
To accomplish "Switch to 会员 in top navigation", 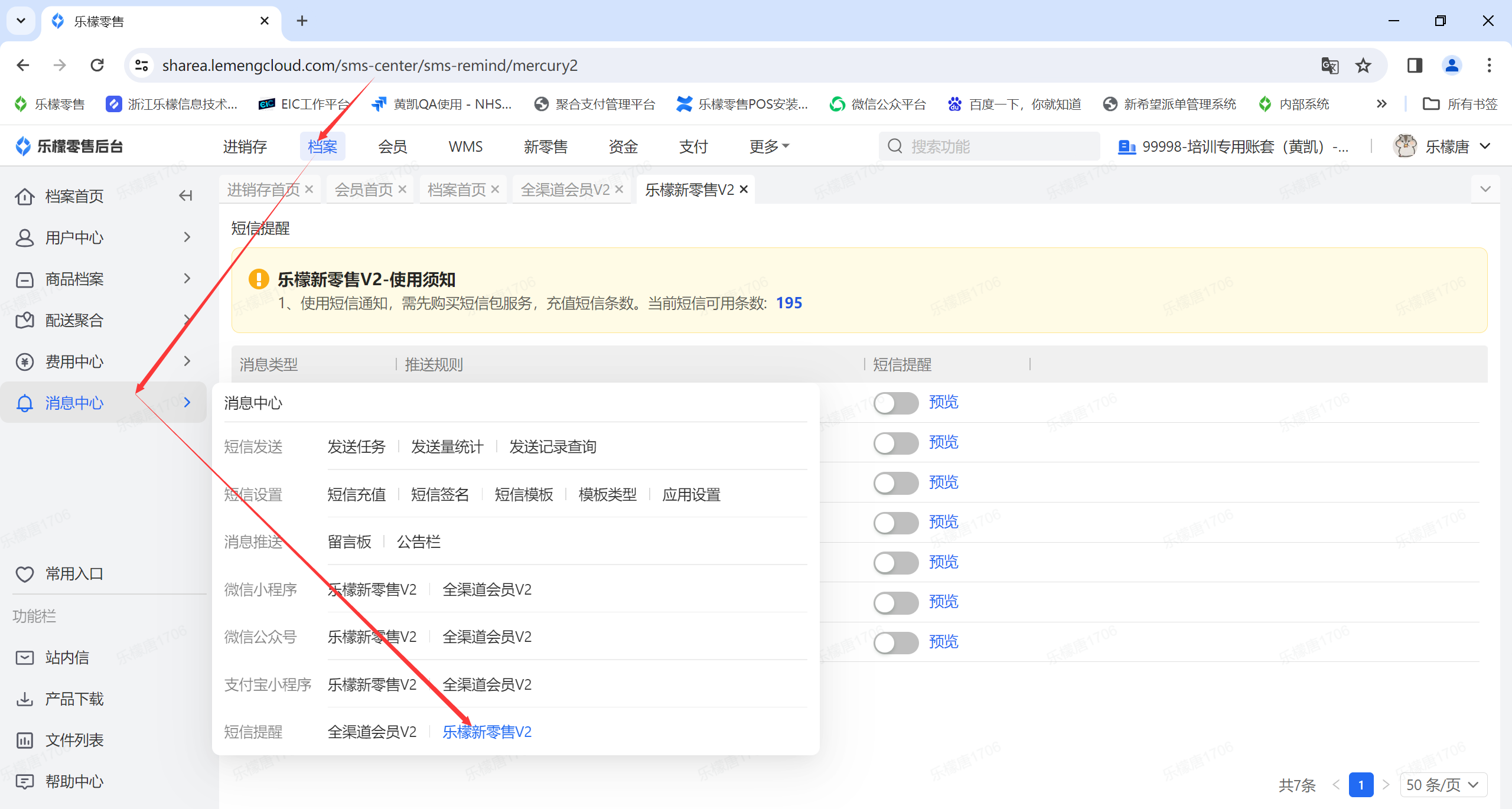I will pos(392,146).
